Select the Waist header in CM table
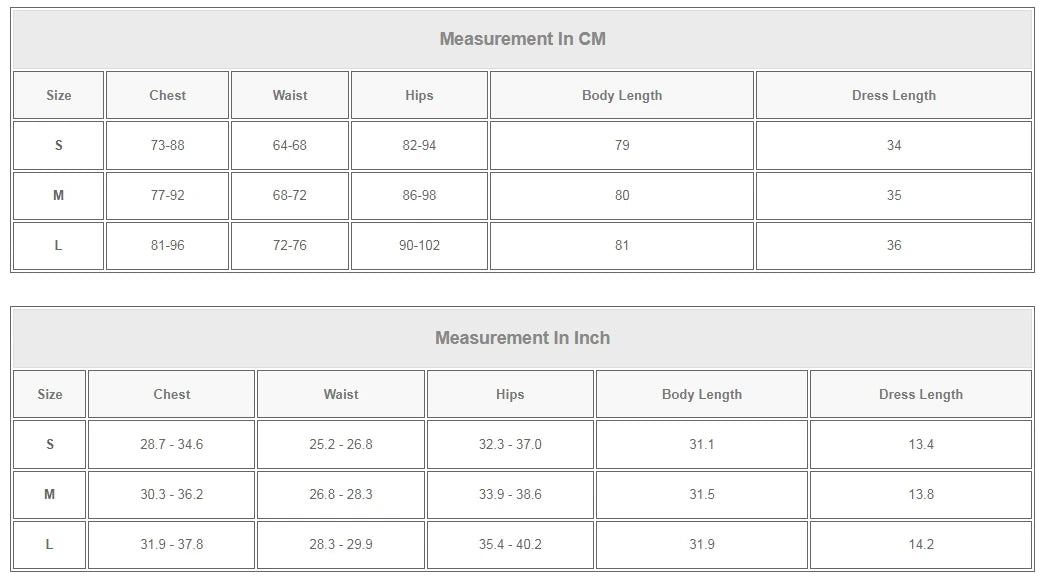The height and width of the screenshot is (580, 1044). [290, 95]
